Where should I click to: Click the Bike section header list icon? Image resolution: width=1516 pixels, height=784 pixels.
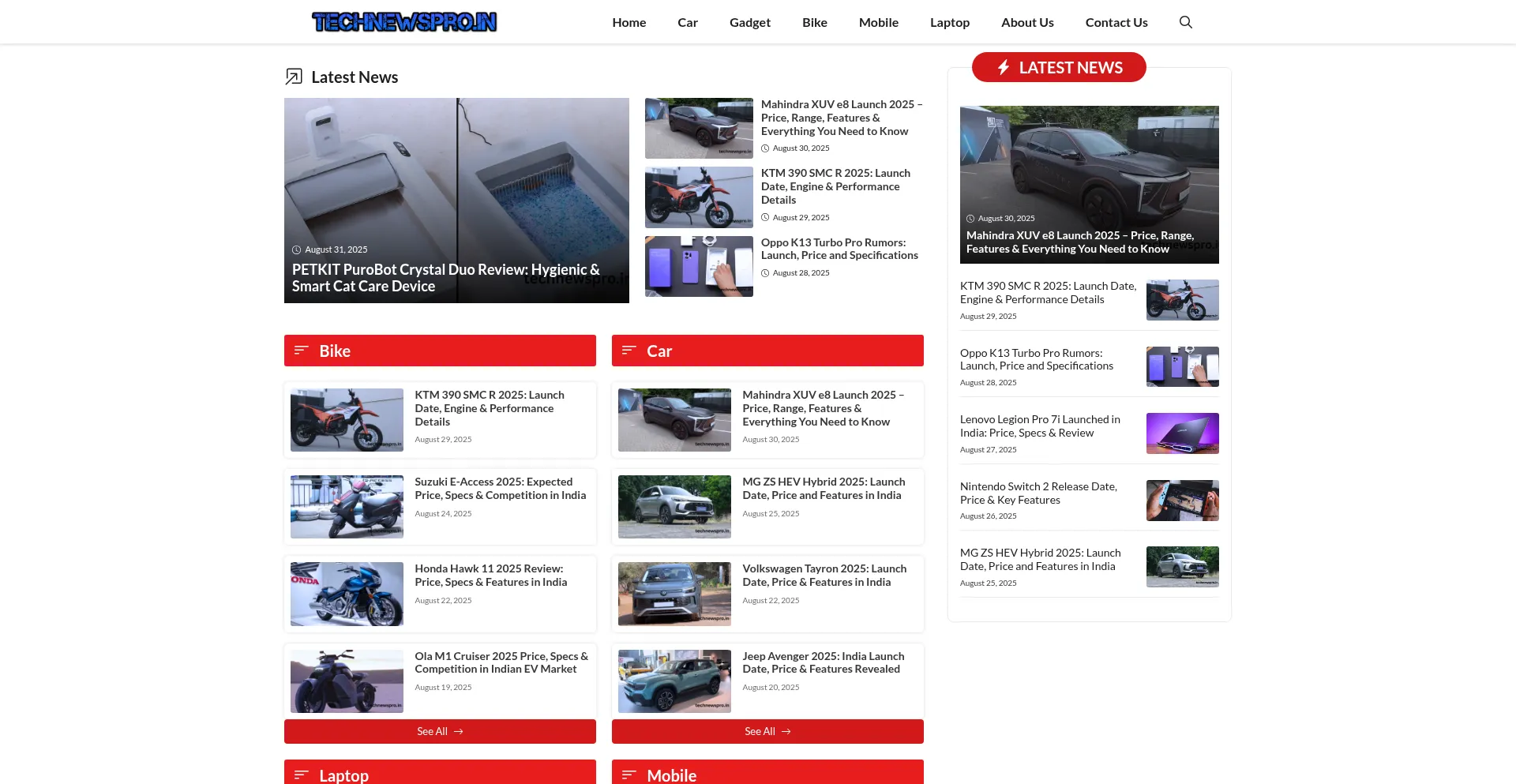click(301, 351)
